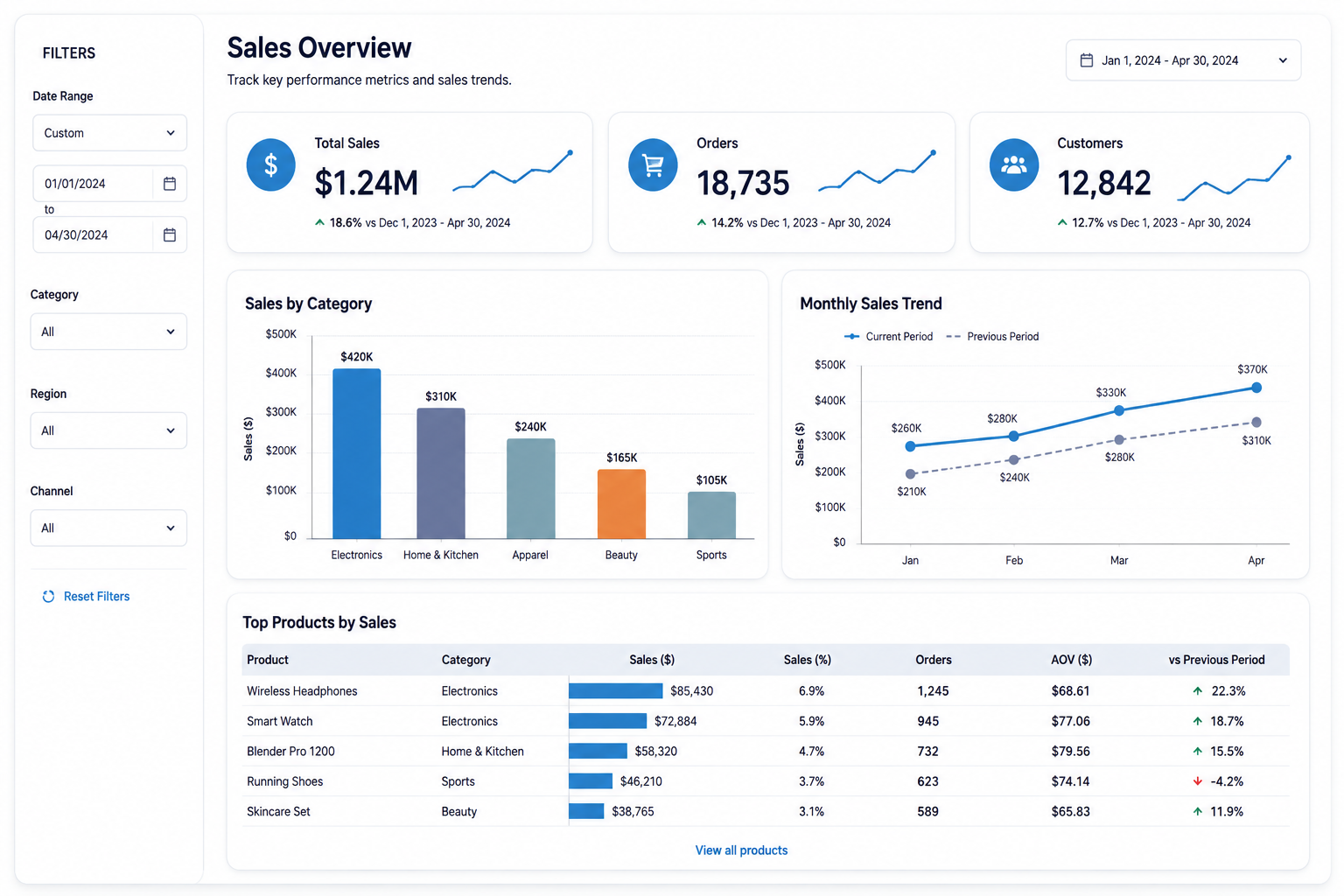Open the Region filter dropdown
The width and height of the screenshot is (1344, 896).
coord(108,430)
